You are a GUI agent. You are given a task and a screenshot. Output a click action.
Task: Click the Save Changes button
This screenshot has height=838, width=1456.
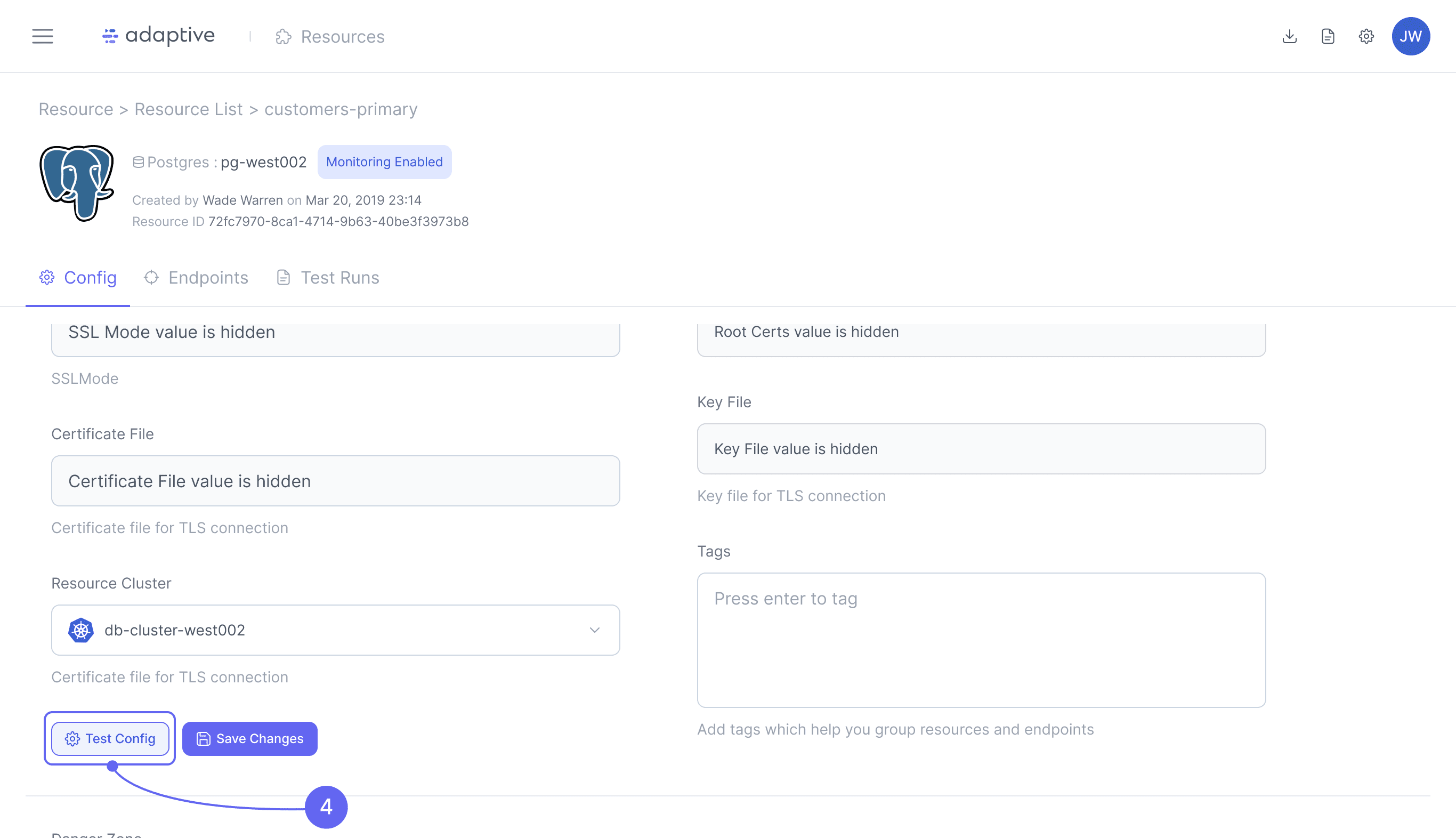(x=249, y=738)
